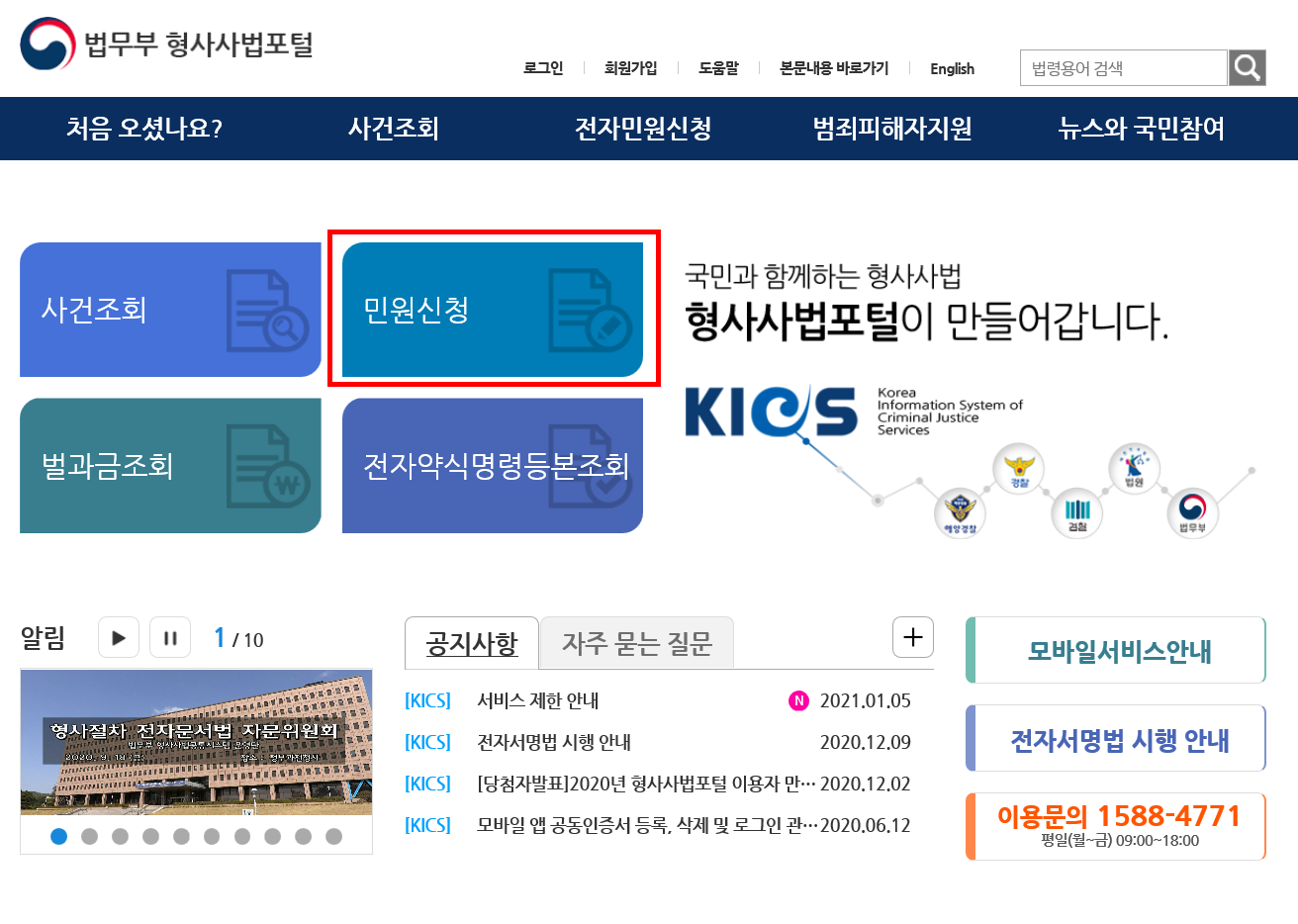This screenshot has height=924, width=1298.
Task: Open more notices with plus icon
Action: (x=912, y=637)
